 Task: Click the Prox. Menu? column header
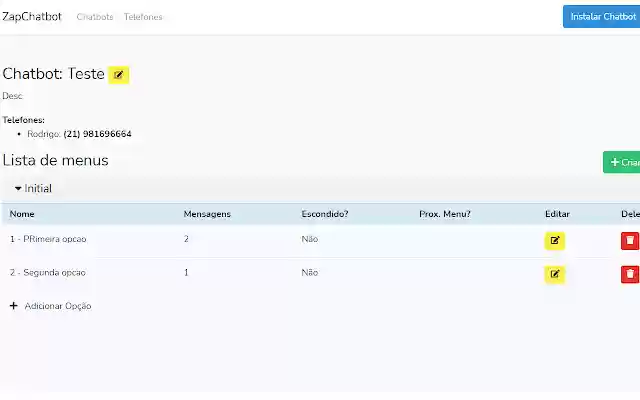point(445,214)
